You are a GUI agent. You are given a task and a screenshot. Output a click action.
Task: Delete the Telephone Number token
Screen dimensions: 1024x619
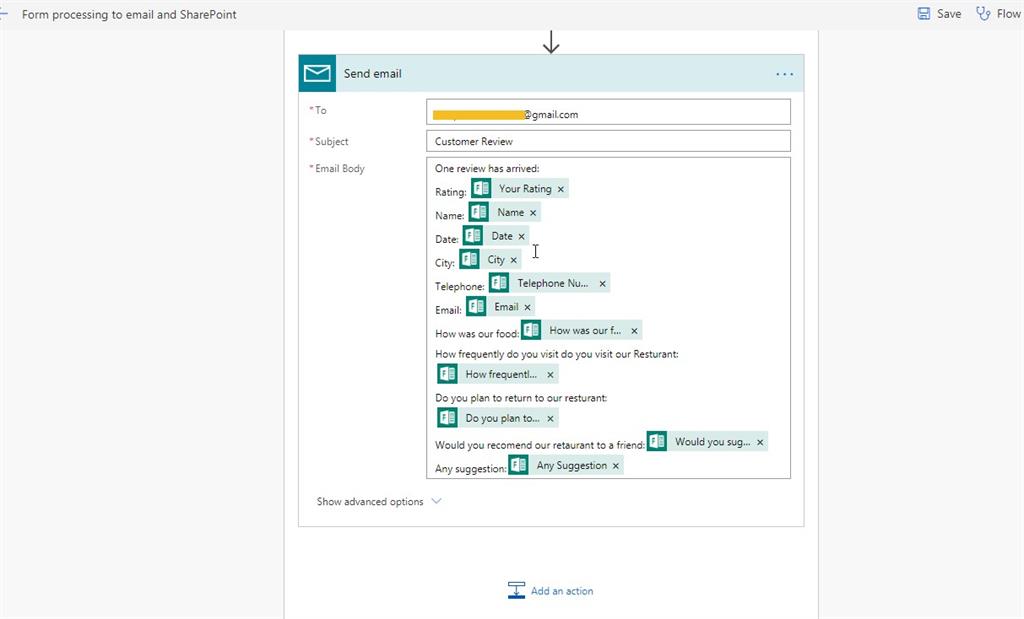click(602, 284)
